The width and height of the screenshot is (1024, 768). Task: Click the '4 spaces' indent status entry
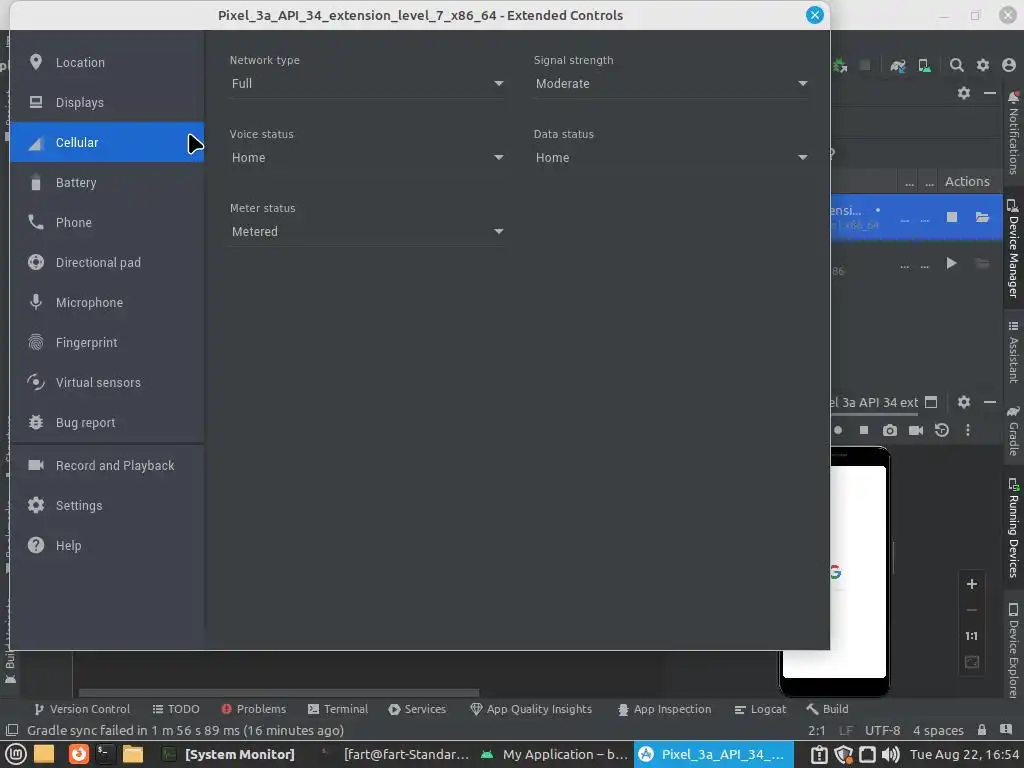(938, 730)
